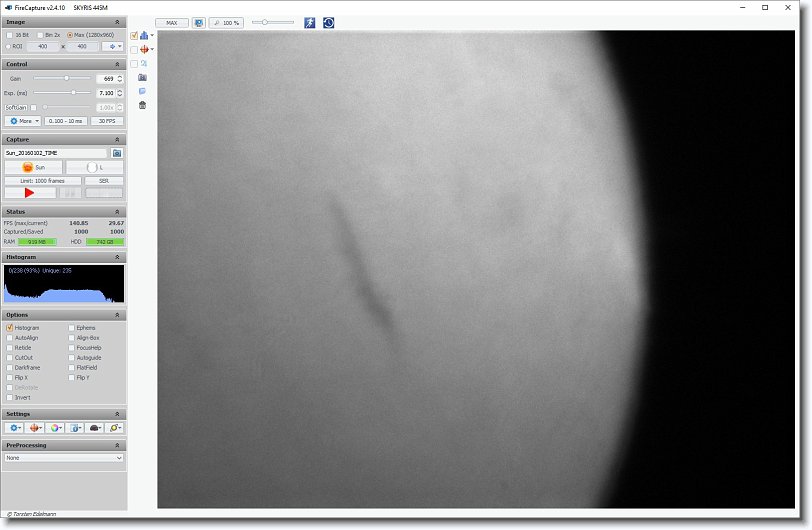Viewport: 812px width, 530px height.
Task: Collapse the Settings panel
Action: 117,414
